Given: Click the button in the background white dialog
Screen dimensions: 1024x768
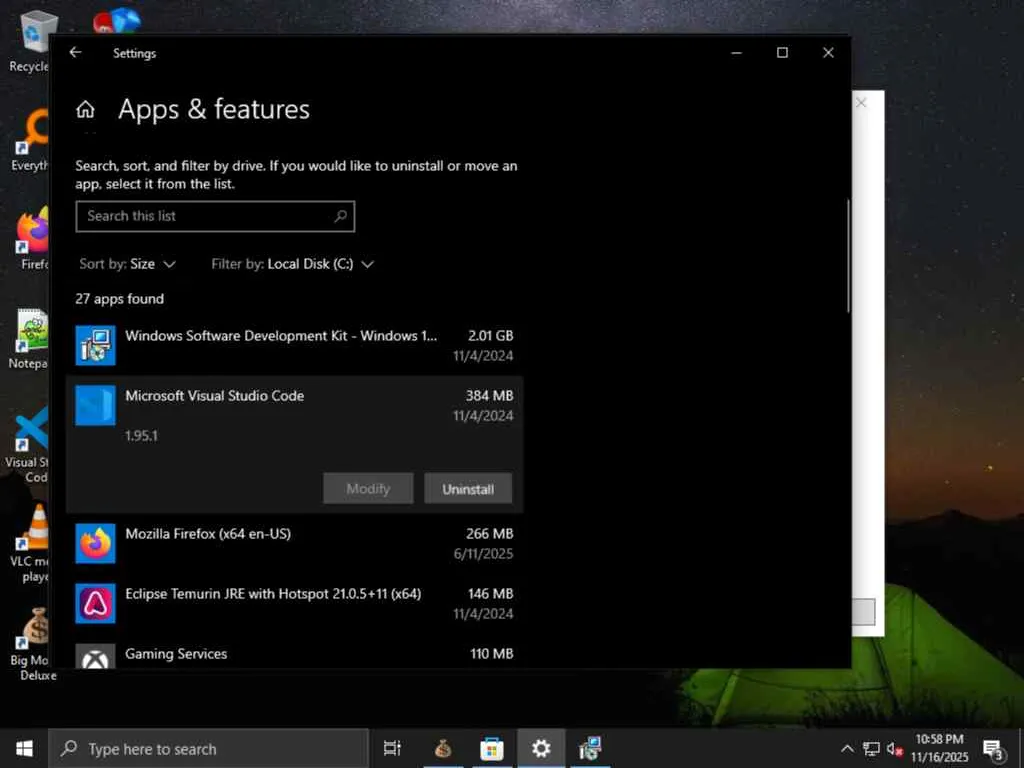Looking at the screenshot, I should (863, 611).
